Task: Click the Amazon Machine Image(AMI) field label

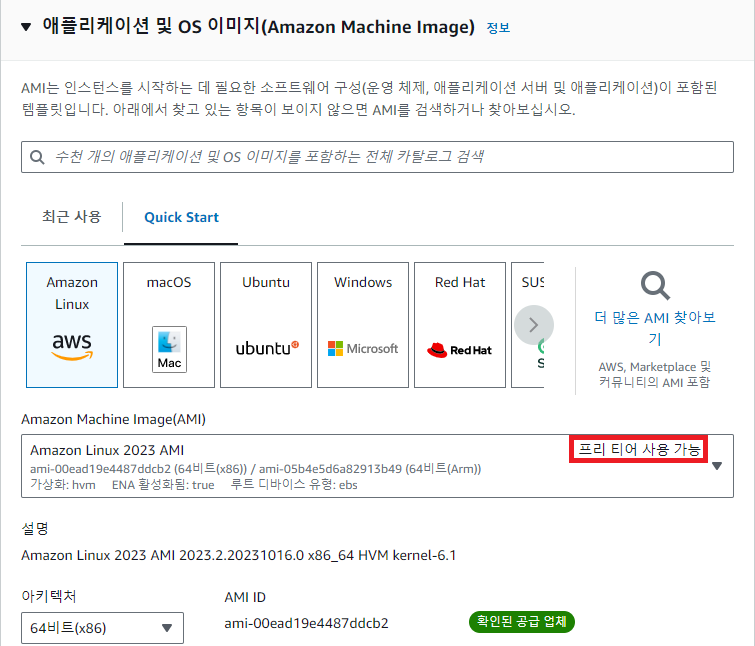Action: coord(113,419)
